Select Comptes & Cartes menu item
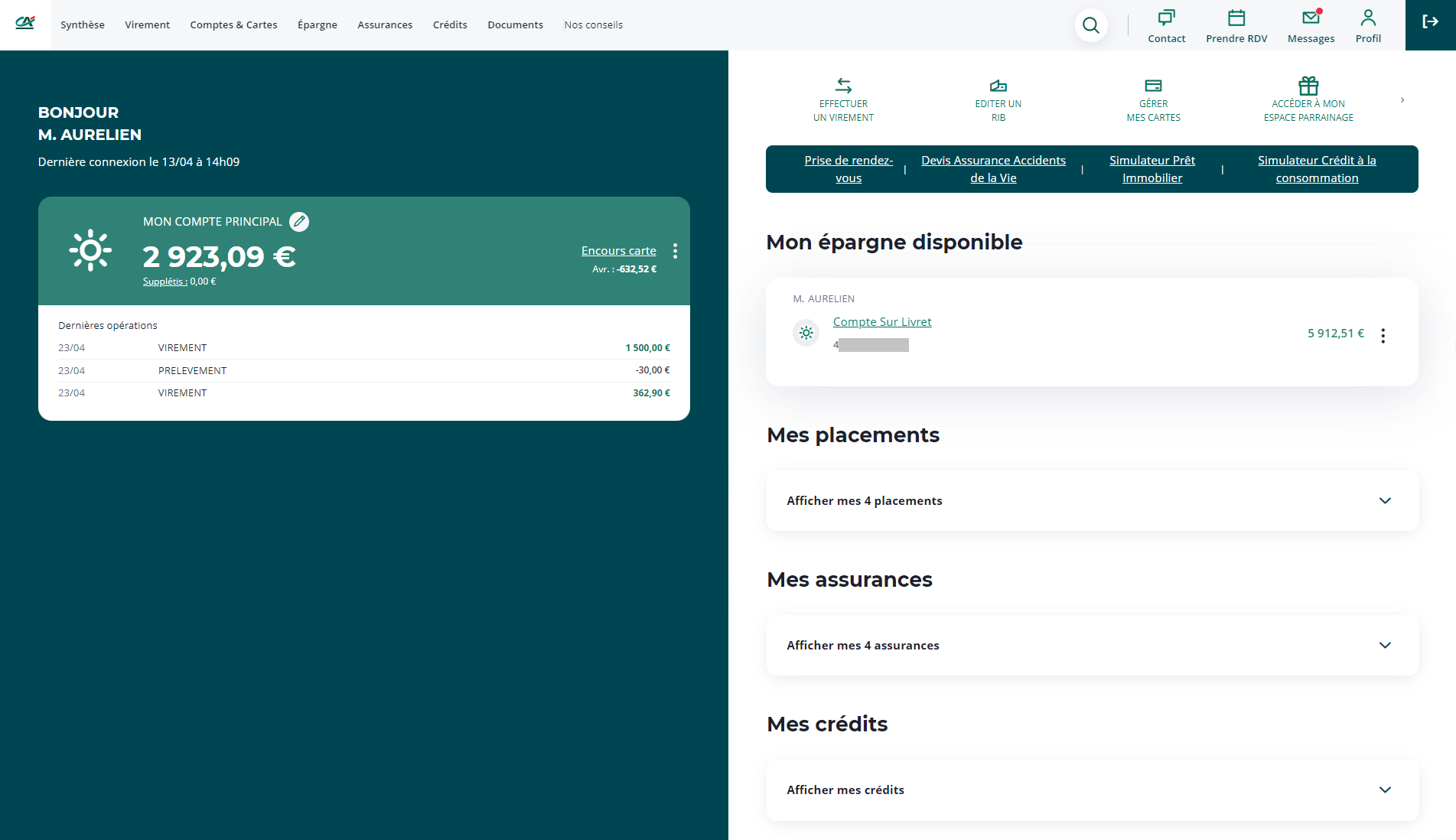Image resolution: width=1456 pixels, height=840 pixels. 233,25
